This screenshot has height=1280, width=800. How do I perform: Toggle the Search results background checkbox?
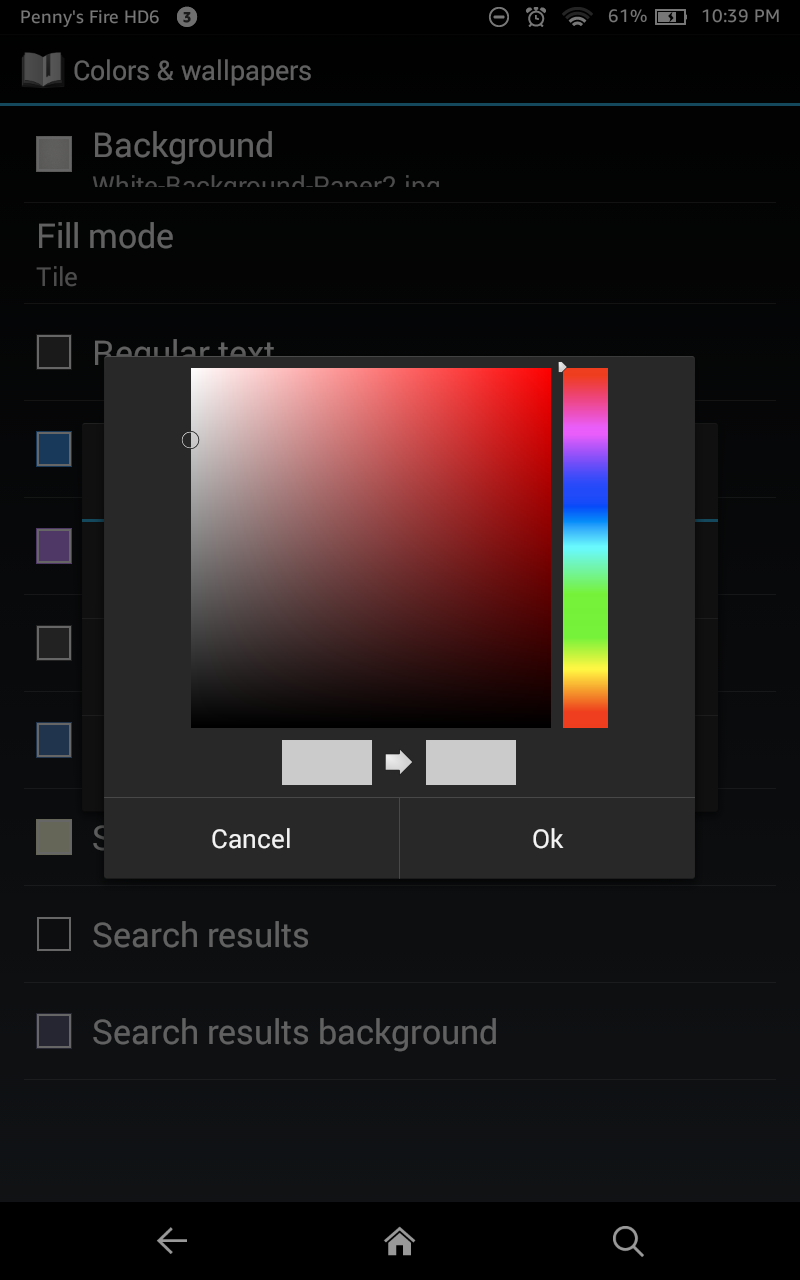tap(54, 1031)
